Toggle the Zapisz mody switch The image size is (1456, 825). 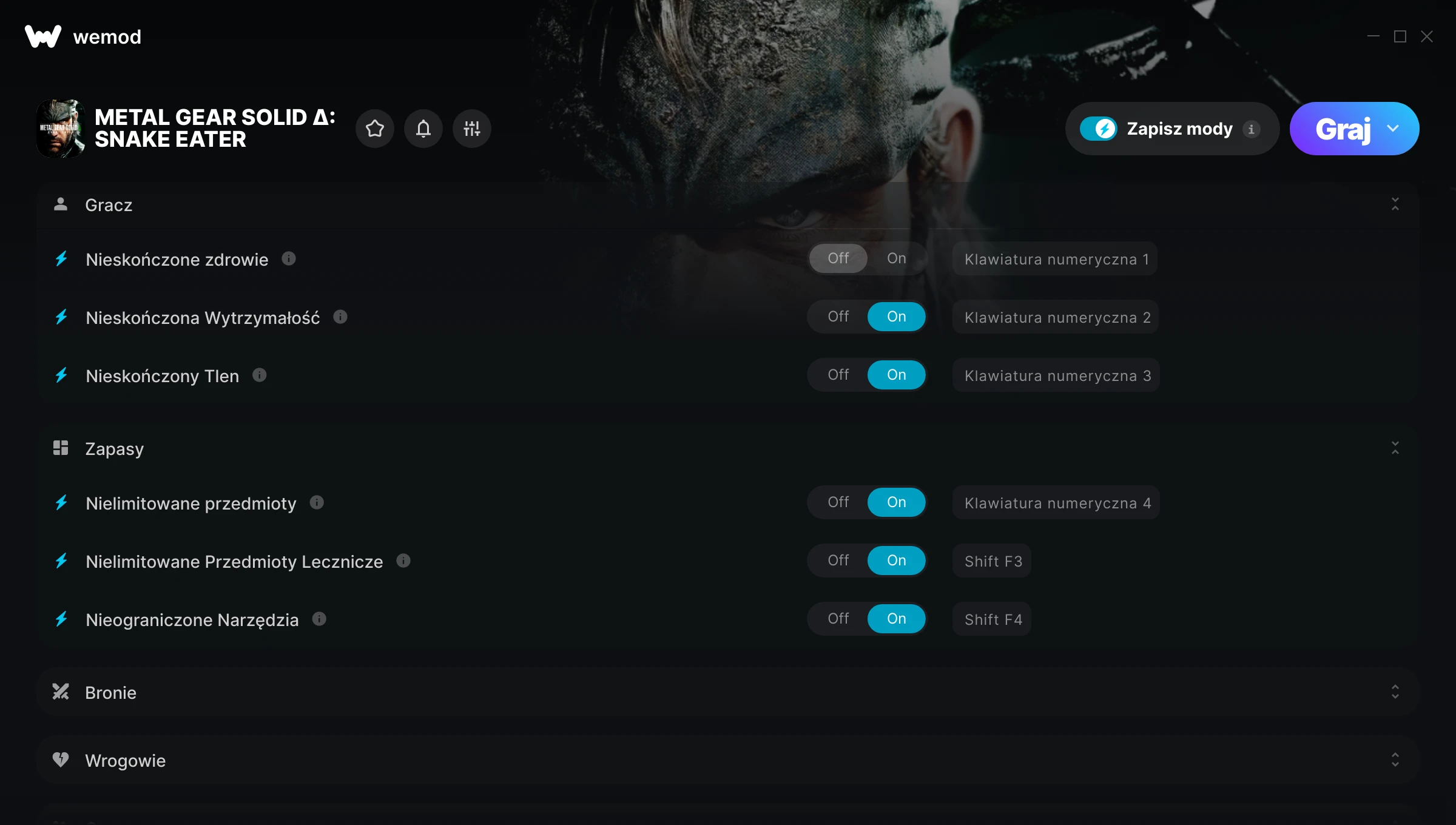(x=1099, y=129)
